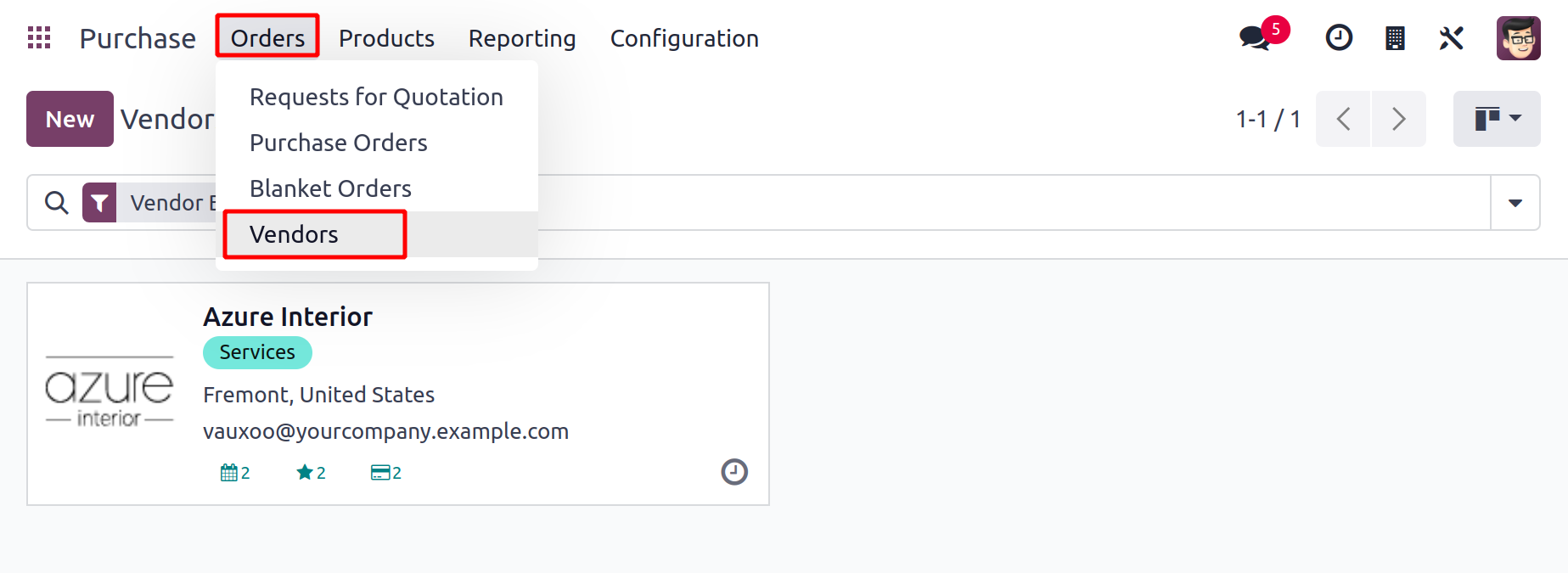The height and width of the screenshot is (573, 1568).
Task: Open the activity clock on Azure Interior card
Action: [x=734, y=472]
